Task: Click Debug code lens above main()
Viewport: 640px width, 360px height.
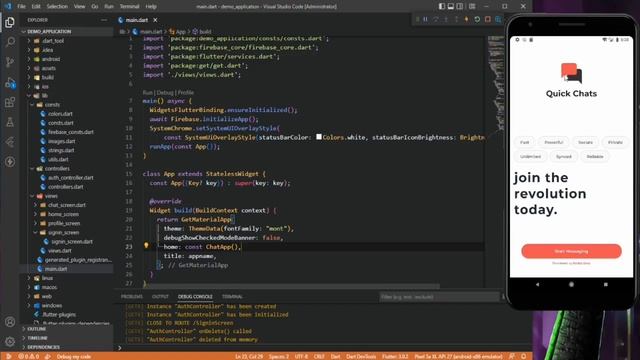Action: pos(165,93)
